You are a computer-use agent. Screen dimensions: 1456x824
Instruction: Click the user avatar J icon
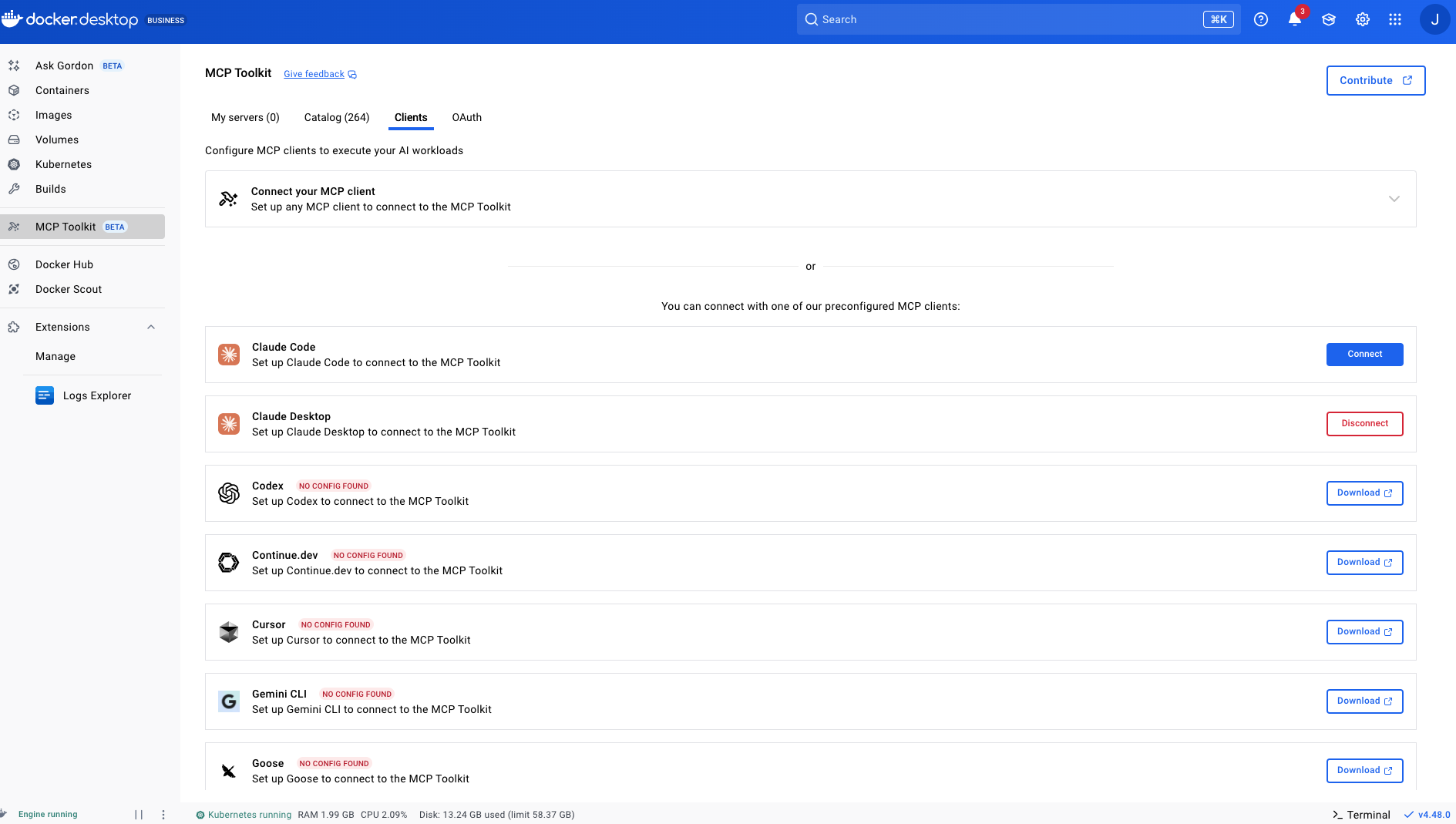[x=1434, y=20]
